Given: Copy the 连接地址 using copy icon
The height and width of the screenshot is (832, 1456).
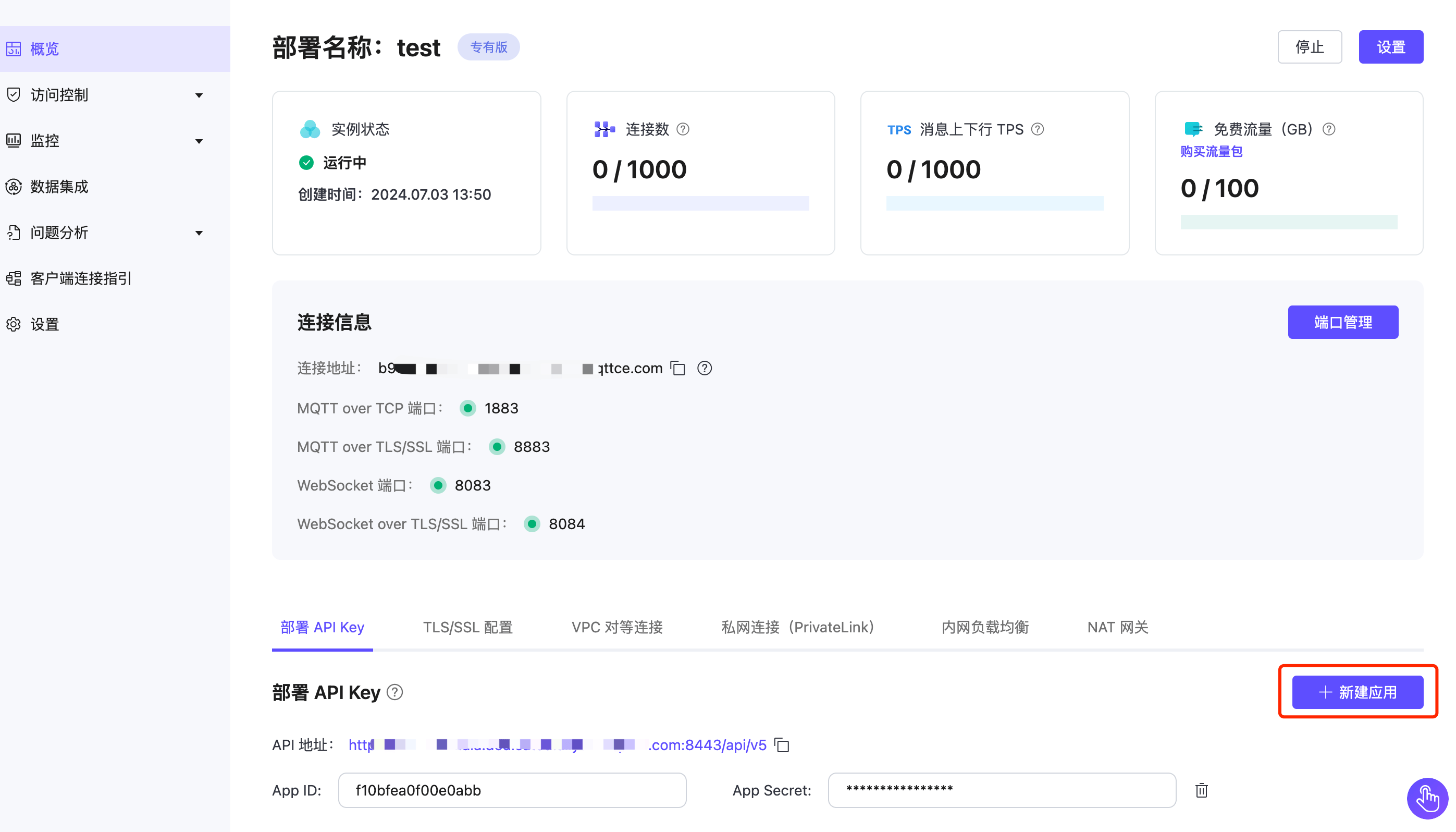Looking at the screenshot, I should (x=677, y=369).
